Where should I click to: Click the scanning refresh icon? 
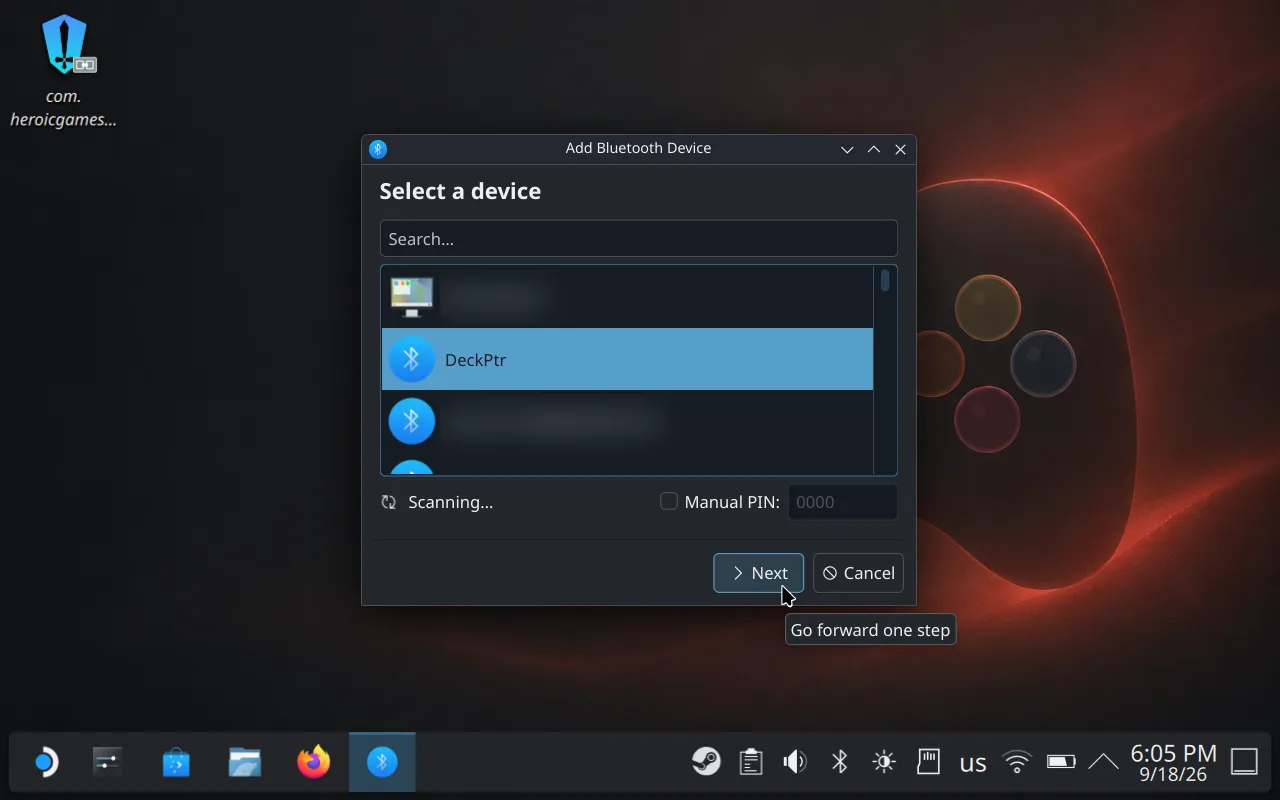coord(389,502)
